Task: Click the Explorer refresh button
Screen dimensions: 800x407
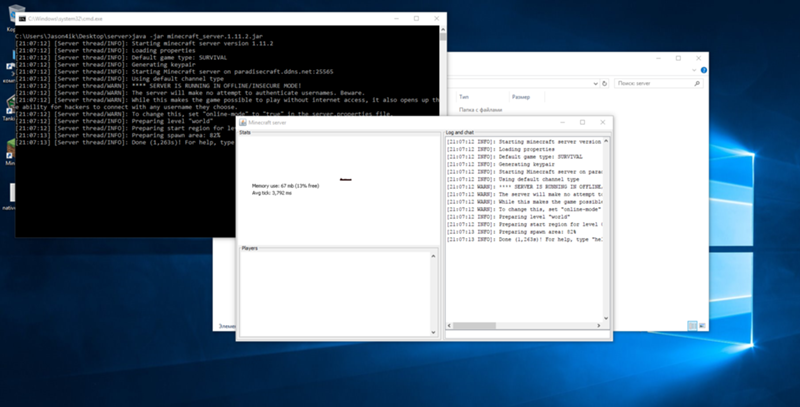Action: [605, 83]
